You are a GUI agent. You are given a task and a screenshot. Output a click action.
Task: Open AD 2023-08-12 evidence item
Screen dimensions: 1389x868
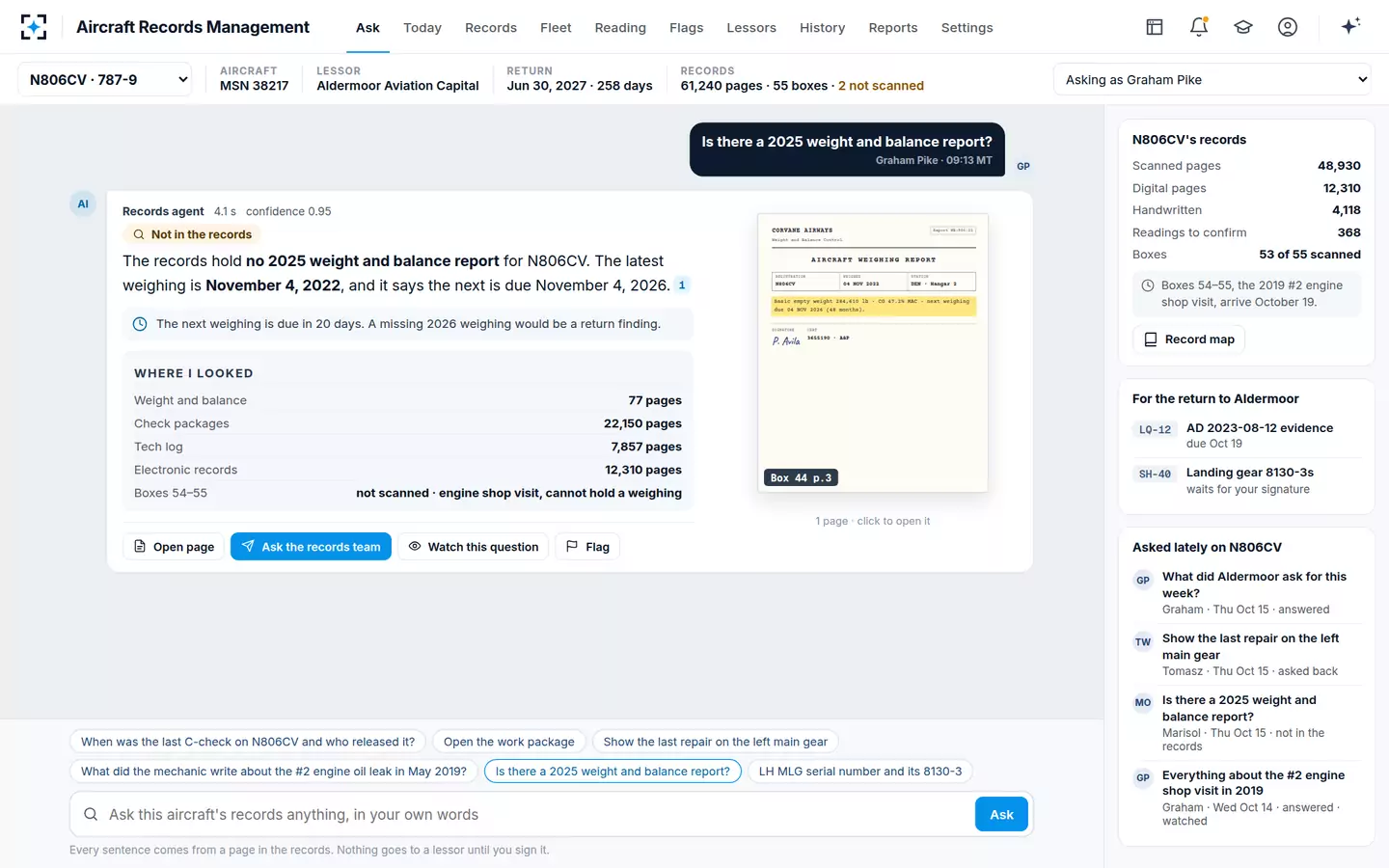pos(1246,435)
